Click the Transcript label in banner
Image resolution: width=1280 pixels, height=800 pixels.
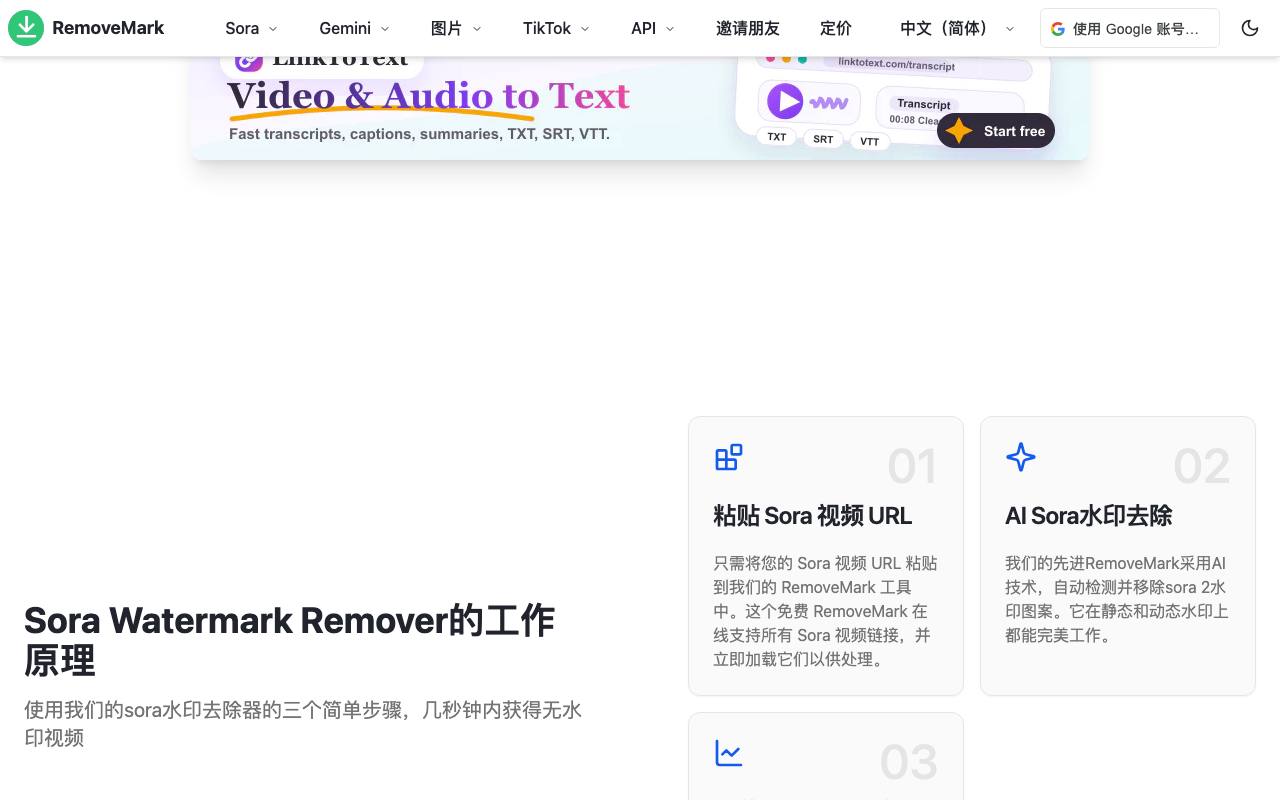[x=924, y=104]
